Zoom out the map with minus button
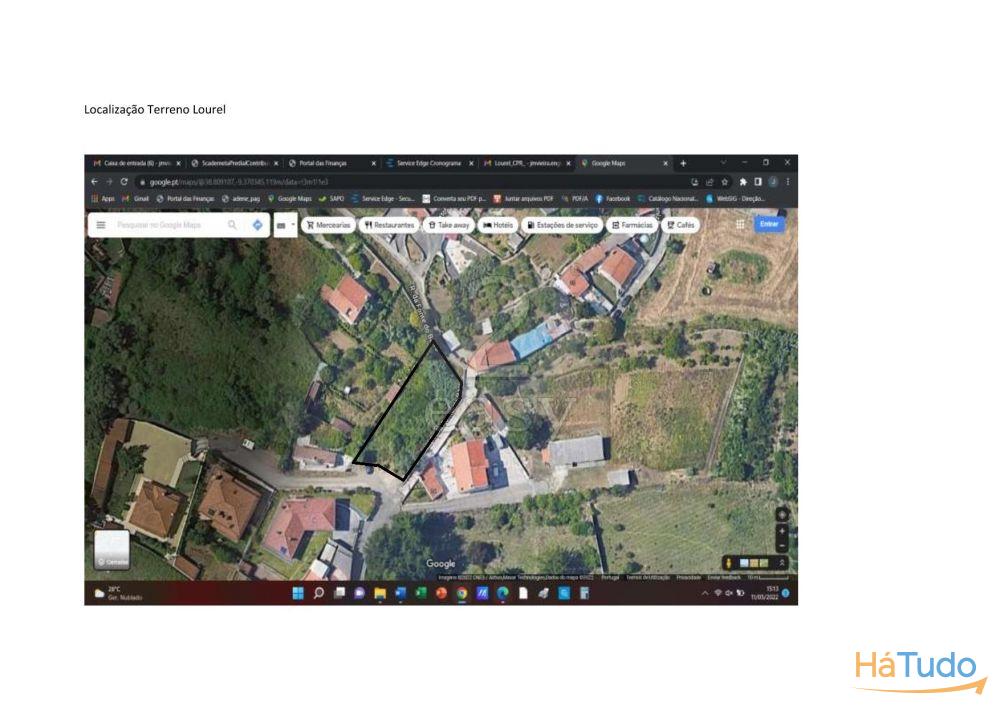Screen dimensions: 1000x707 pos(783,546)
